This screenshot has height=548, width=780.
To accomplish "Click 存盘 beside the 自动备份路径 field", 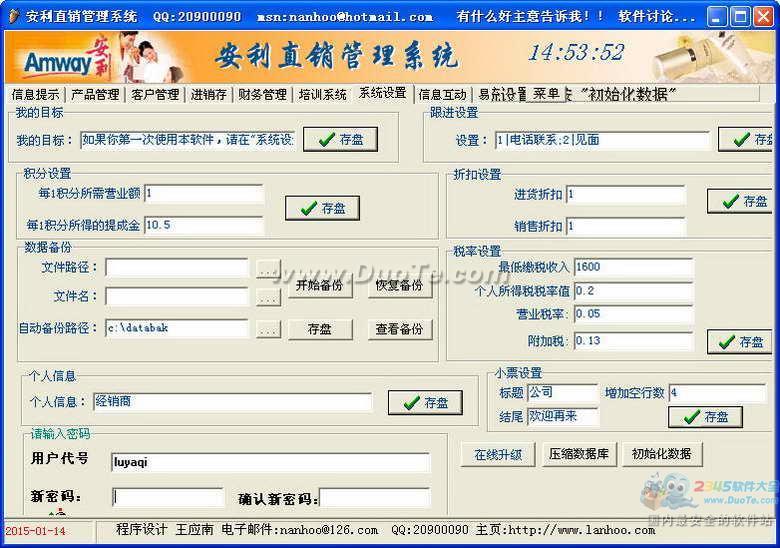I will point(320,329).
